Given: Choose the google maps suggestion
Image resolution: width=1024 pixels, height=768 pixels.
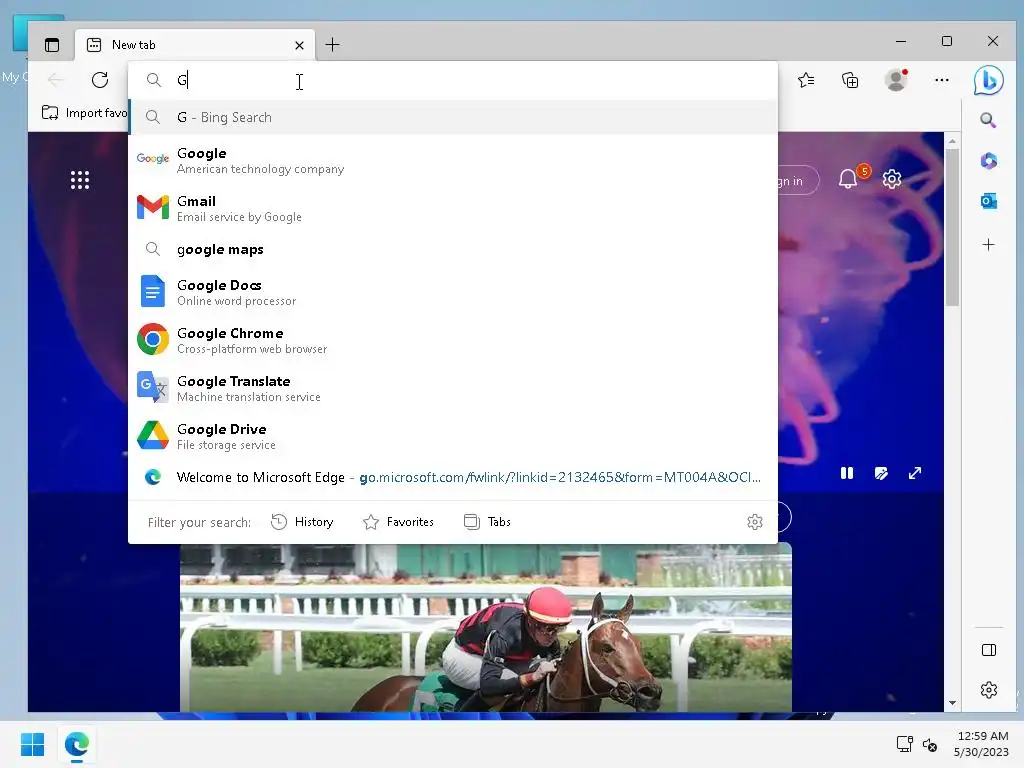Looking at the screenshot, I should pyautogui.click(x=453, y=249).
